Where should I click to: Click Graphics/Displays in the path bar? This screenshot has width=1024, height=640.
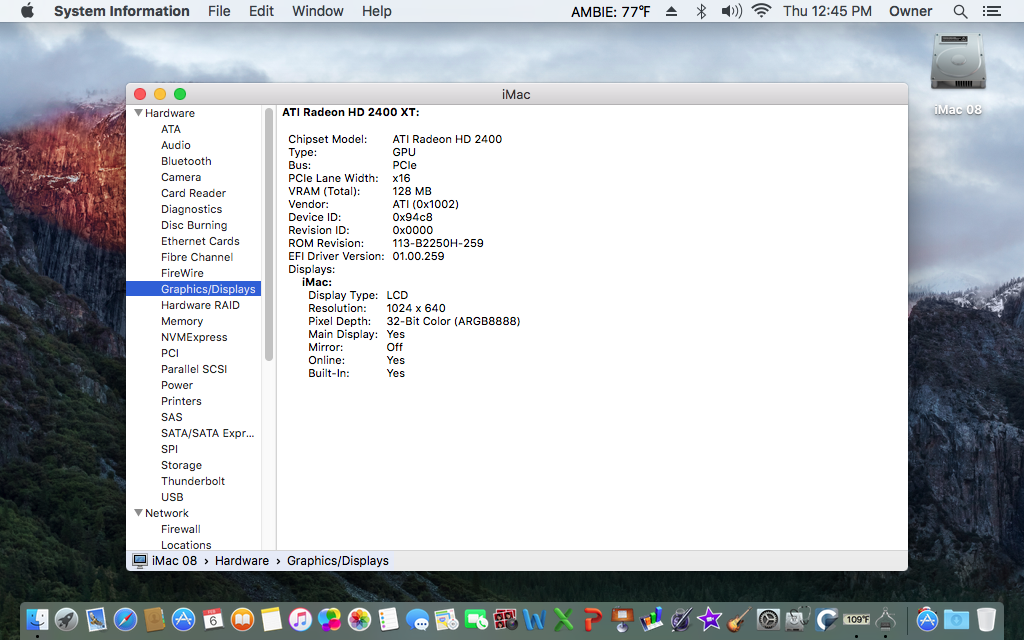pos(338,561)
